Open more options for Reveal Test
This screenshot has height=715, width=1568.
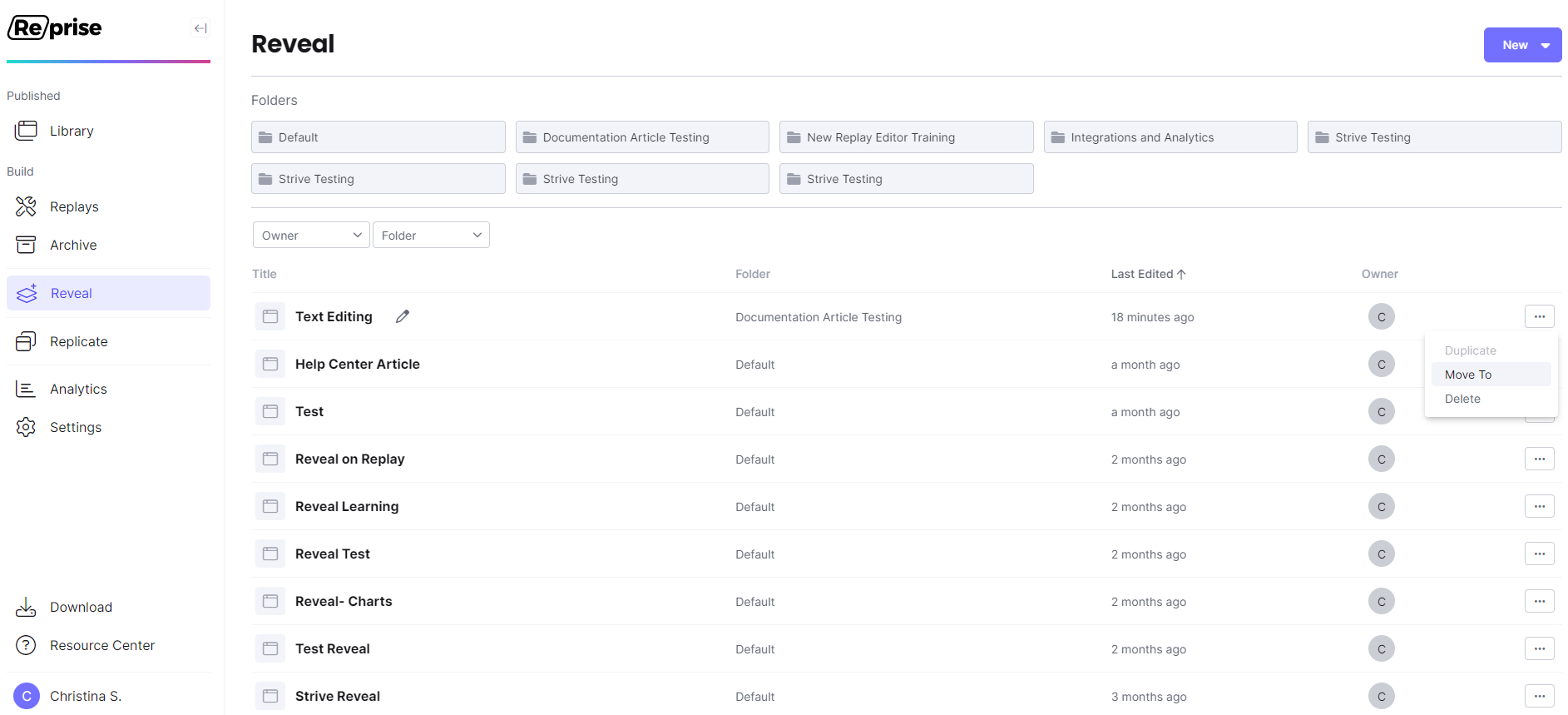pos(1540,554)
